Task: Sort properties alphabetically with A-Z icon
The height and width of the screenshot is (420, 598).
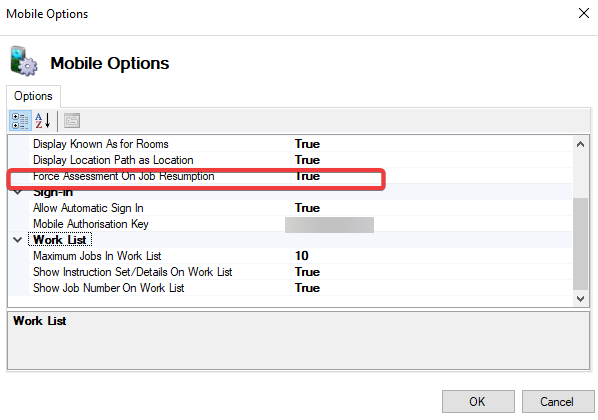Action: pos(43,121)
